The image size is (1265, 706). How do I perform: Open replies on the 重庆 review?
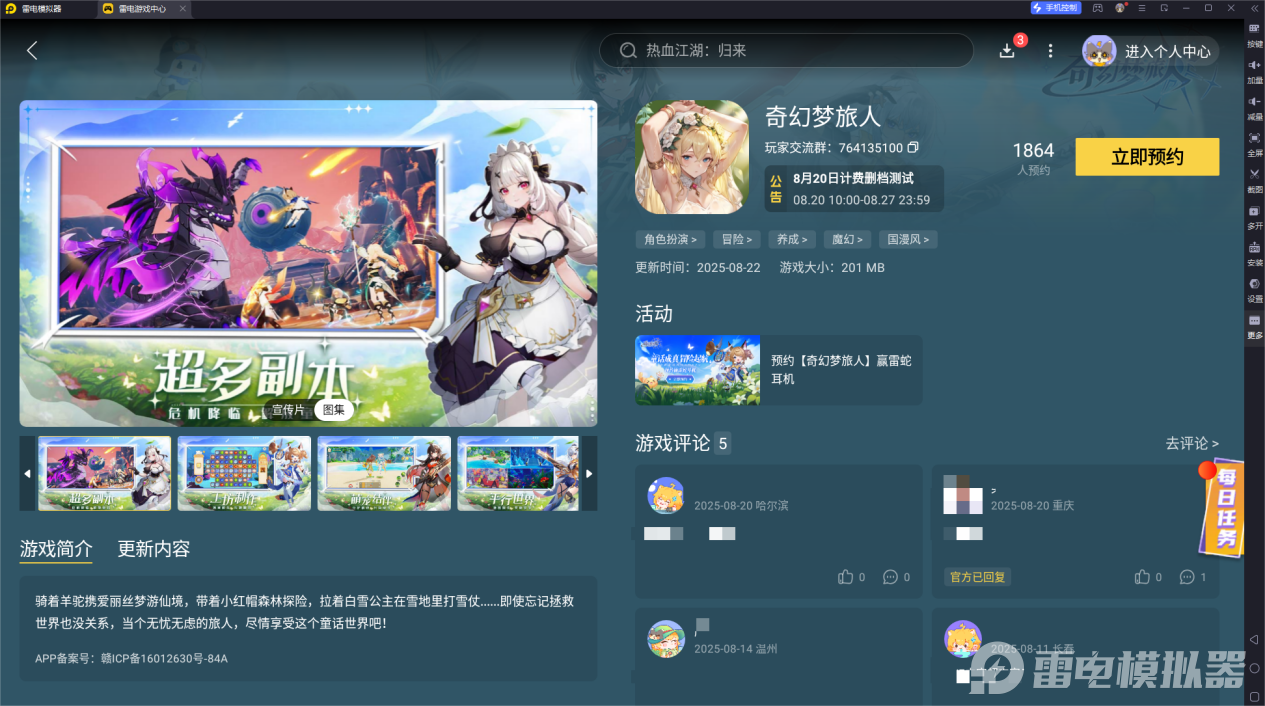click(1186, 577)
